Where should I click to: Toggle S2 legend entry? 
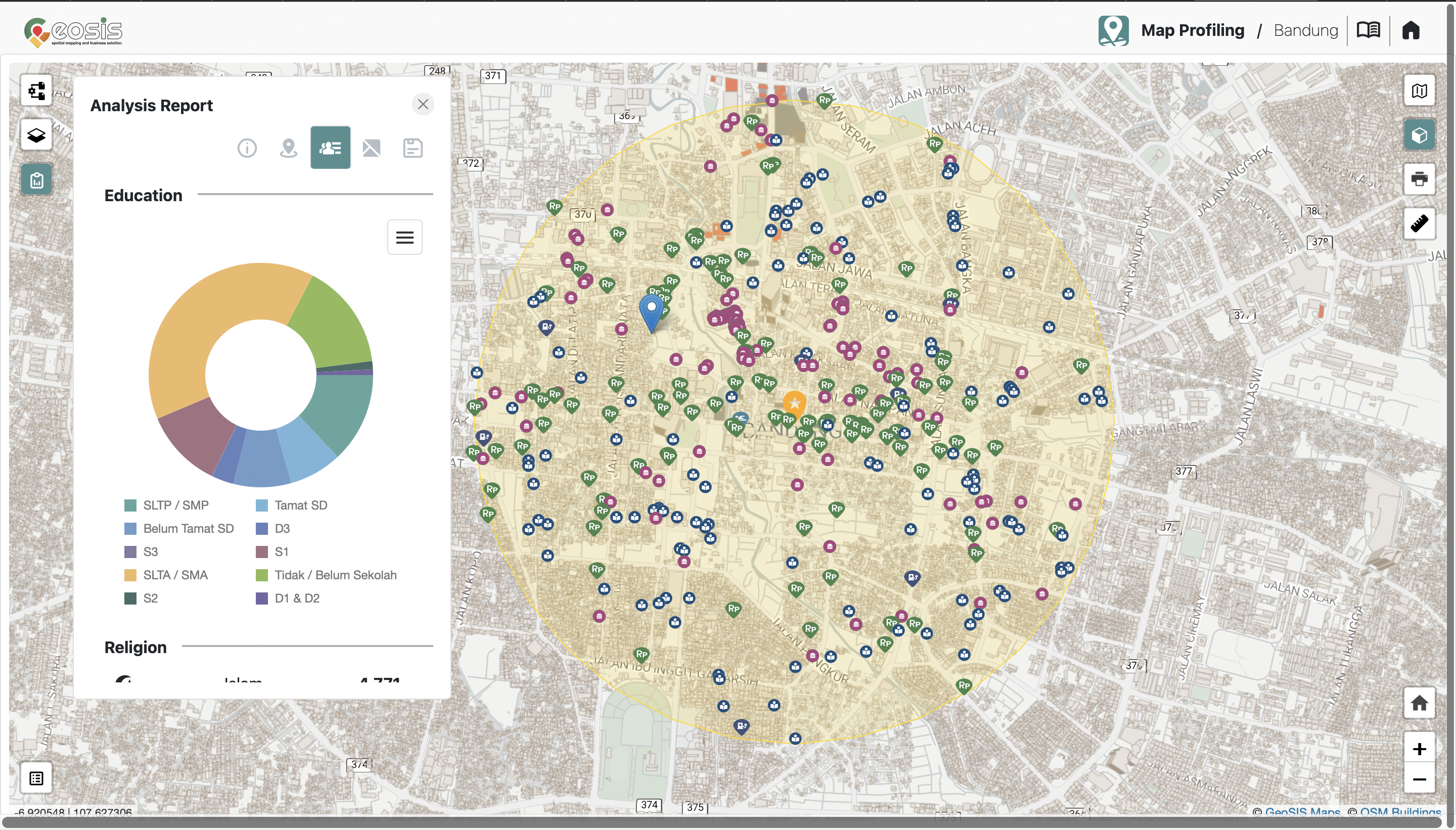tap(141, 598)
